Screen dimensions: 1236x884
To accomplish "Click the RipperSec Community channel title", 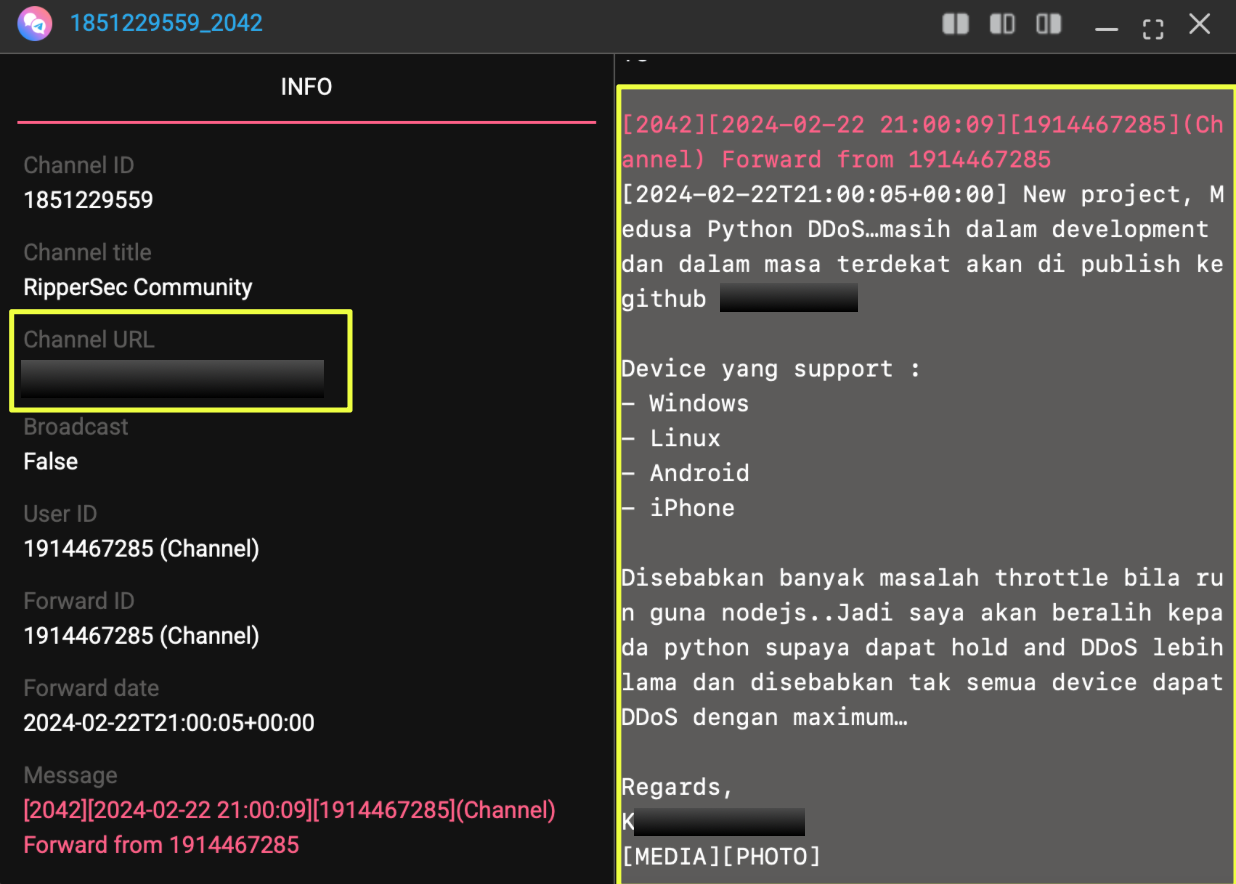I will [138, 287].
